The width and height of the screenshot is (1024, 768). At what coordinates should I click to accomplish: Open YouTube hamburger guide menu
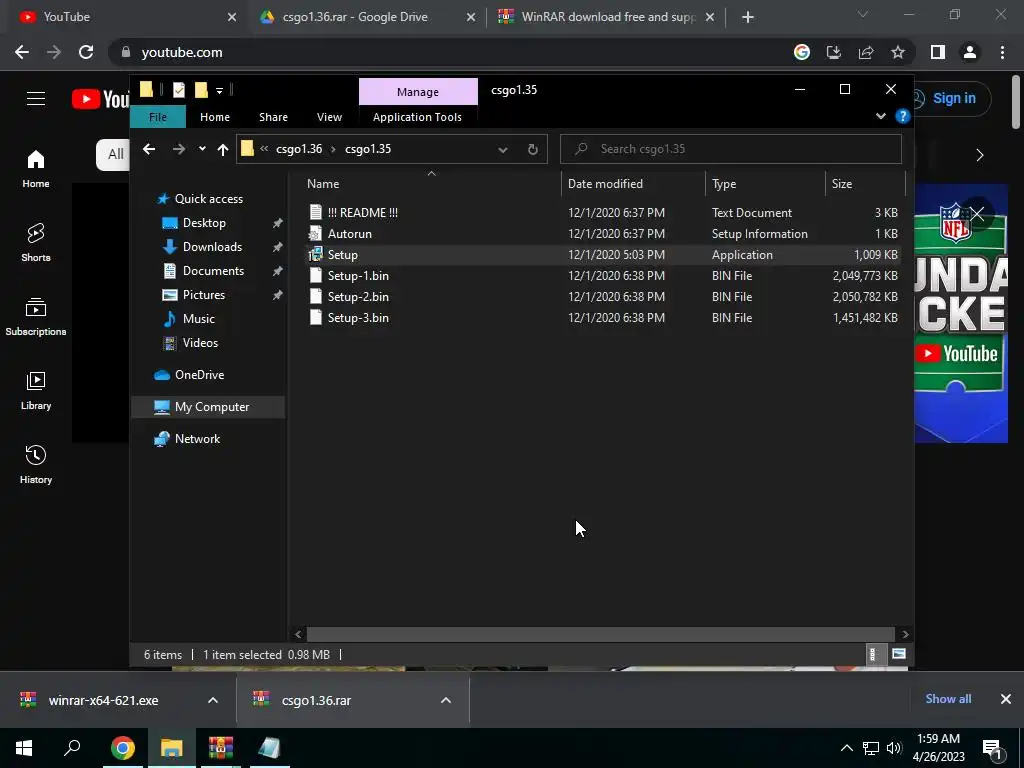[x=36, y=99]
